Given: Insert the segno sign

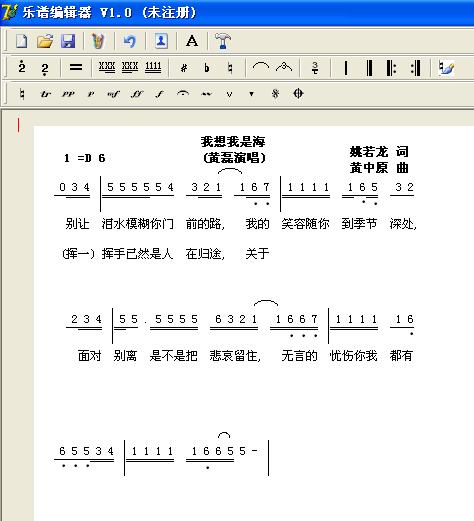Looking at the screenshot, I should [x=275, y=94].
